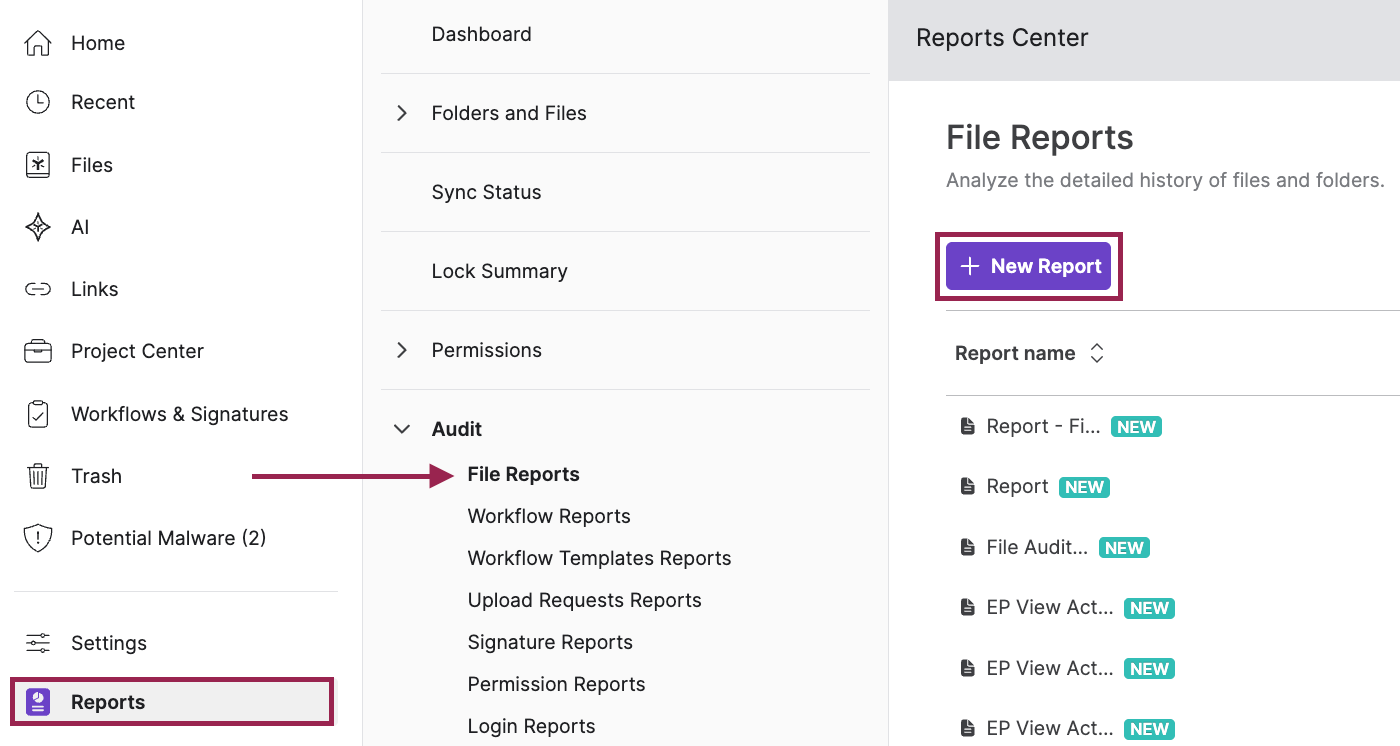Click the Settings sliders icon
The width and height of the screenshot is (1400, 746).
click(37, 643)
